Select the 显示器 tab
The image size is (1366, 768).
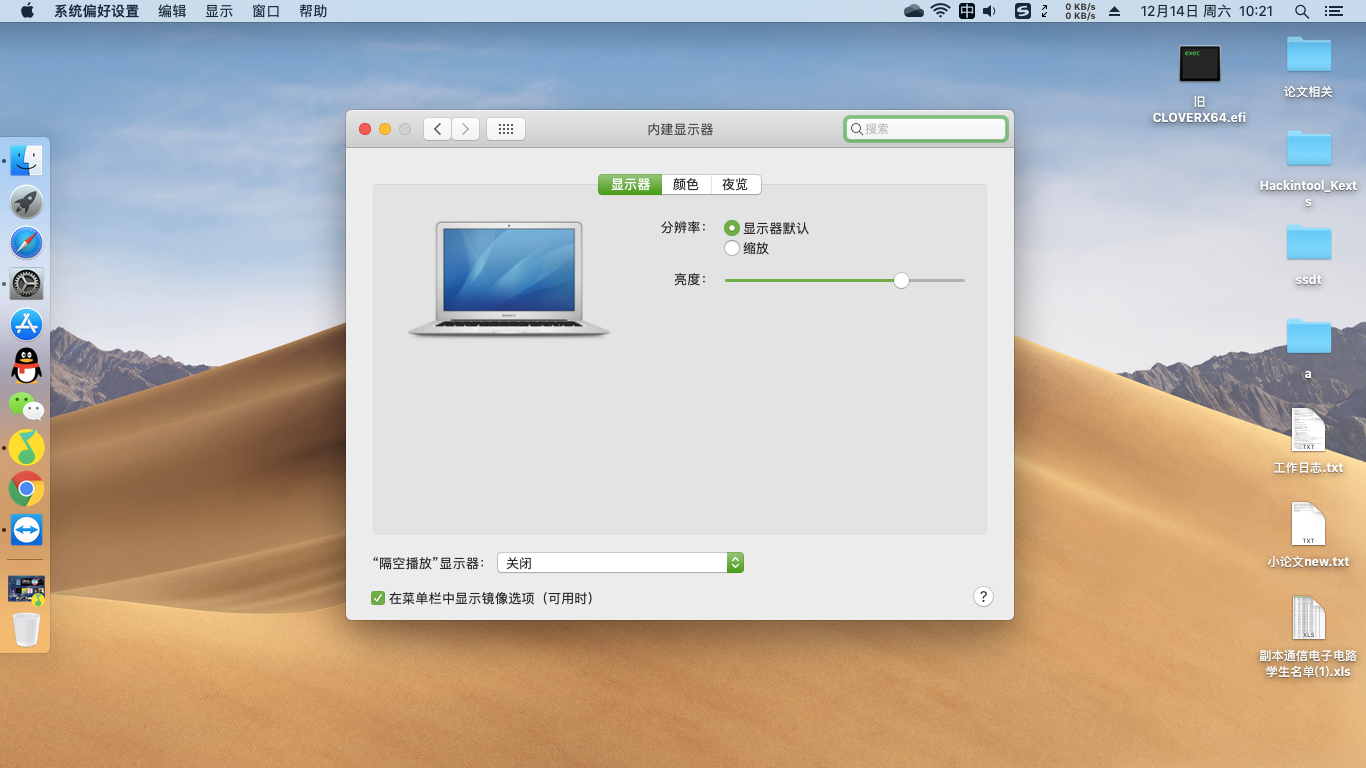click(x=630, y=184)
